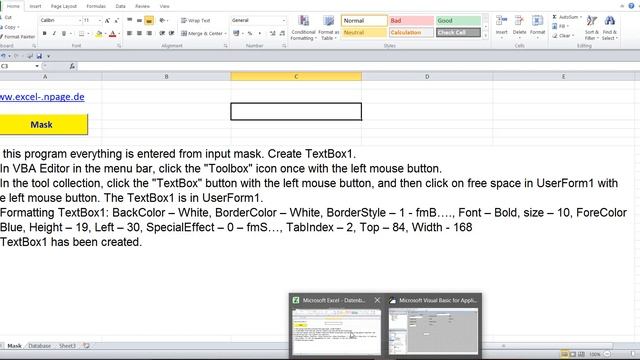Viewport: 640px width, 360px height.
Task: Click the Decrease Indent icon
Action: (x=162, y=33)
